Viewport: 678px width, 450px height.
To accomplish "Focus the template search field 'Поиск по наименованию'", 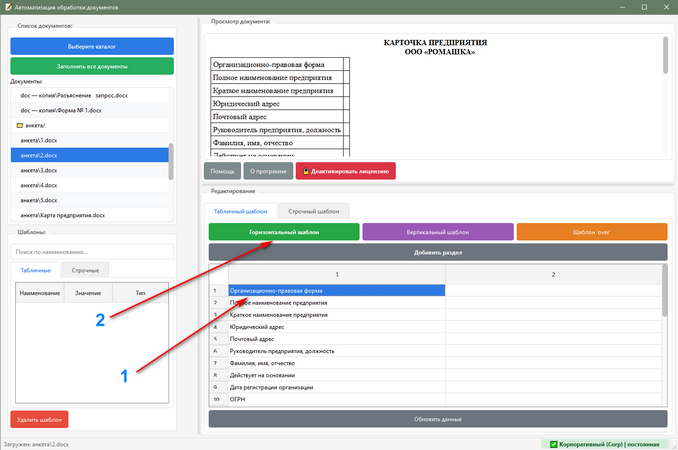I will 92,252.
